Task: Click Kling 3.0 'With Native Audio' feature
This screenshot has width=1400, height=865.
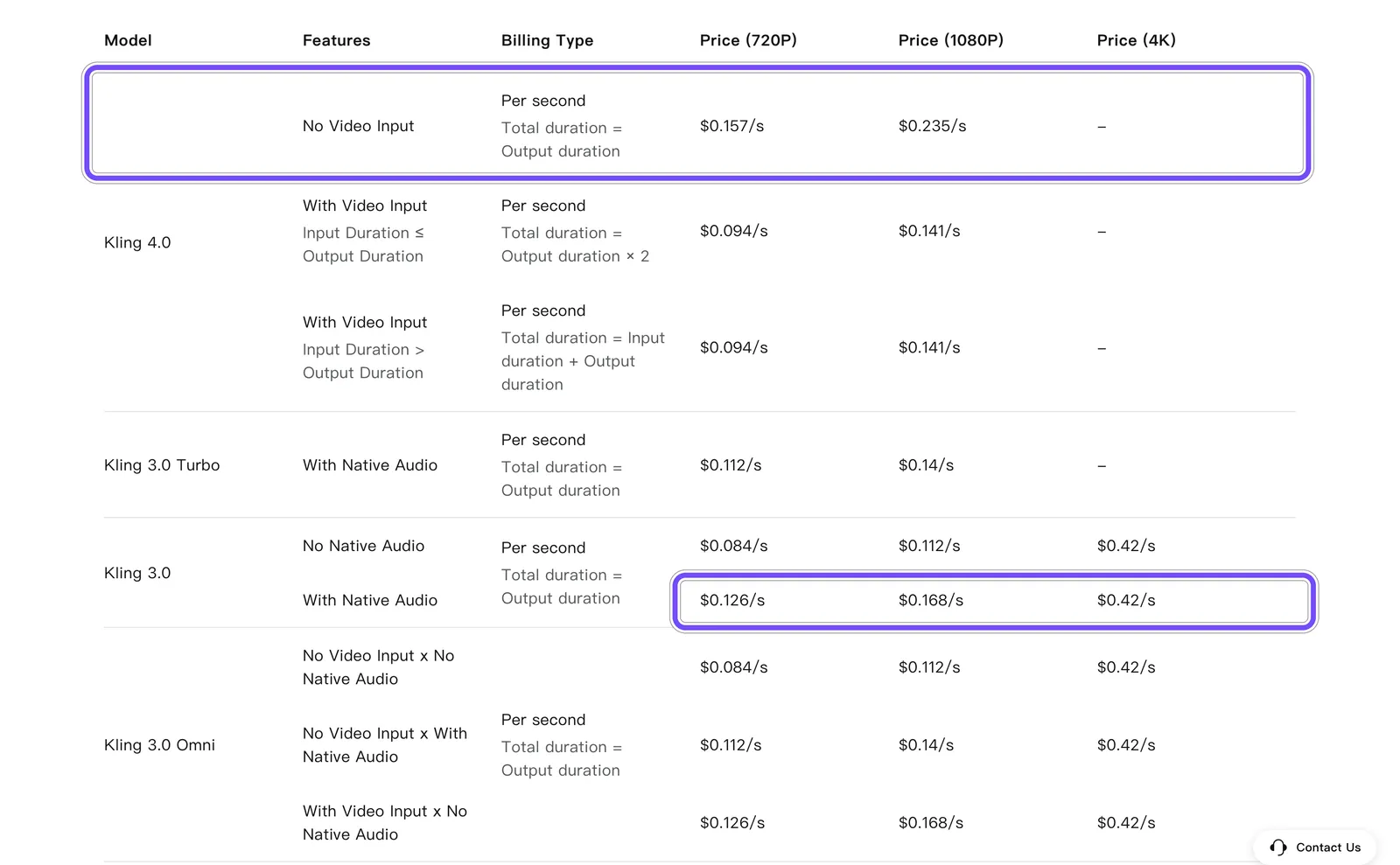Action: [370, 600]
